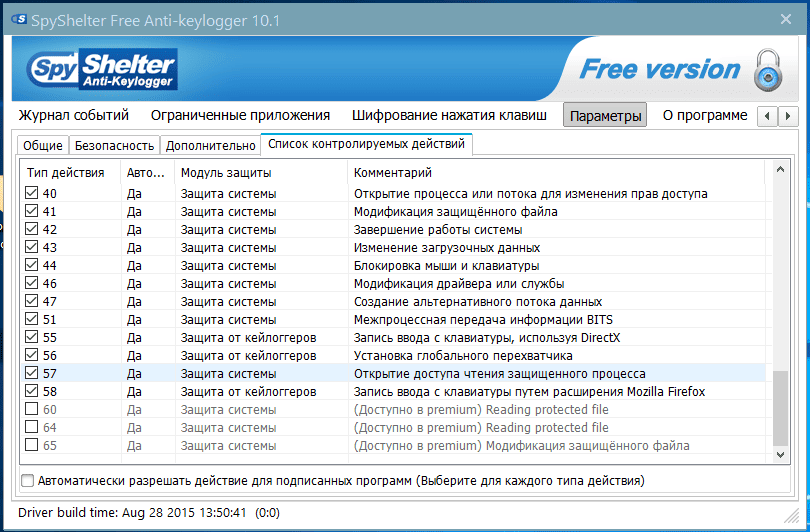Open the Безопасность subtab
The height and width of the screenshot is (532, 810).
point(114,145)
